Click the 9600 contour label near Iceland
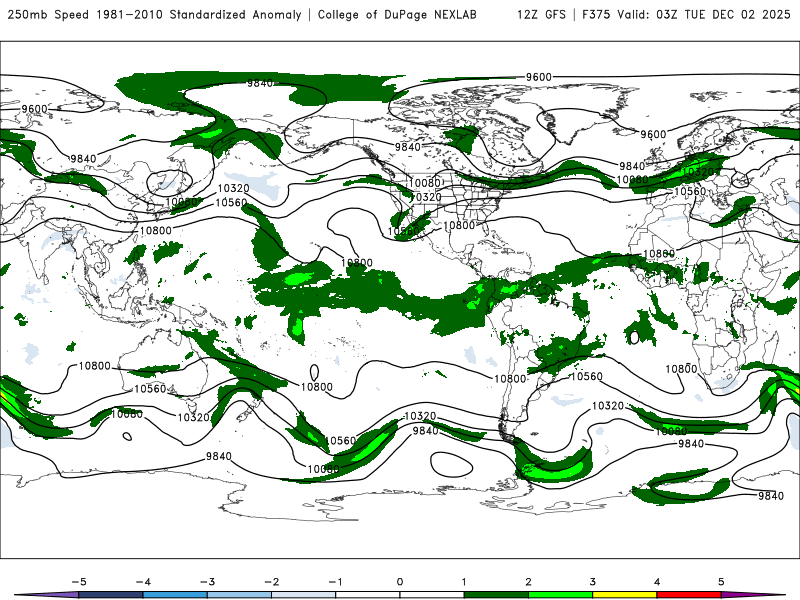This screenshot has width=800, height=600. coord(653,134)
